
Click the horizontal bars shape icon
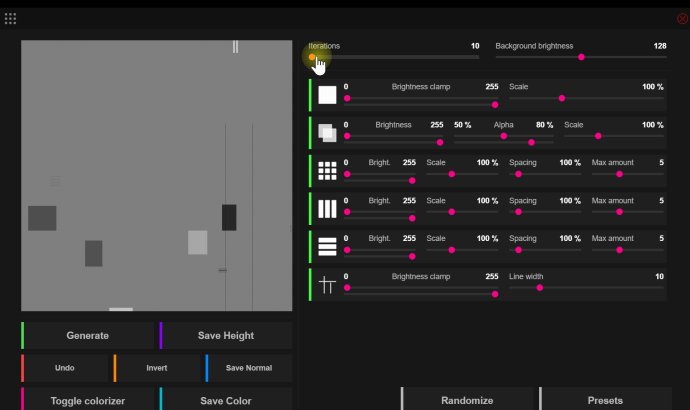click(327, 247)
